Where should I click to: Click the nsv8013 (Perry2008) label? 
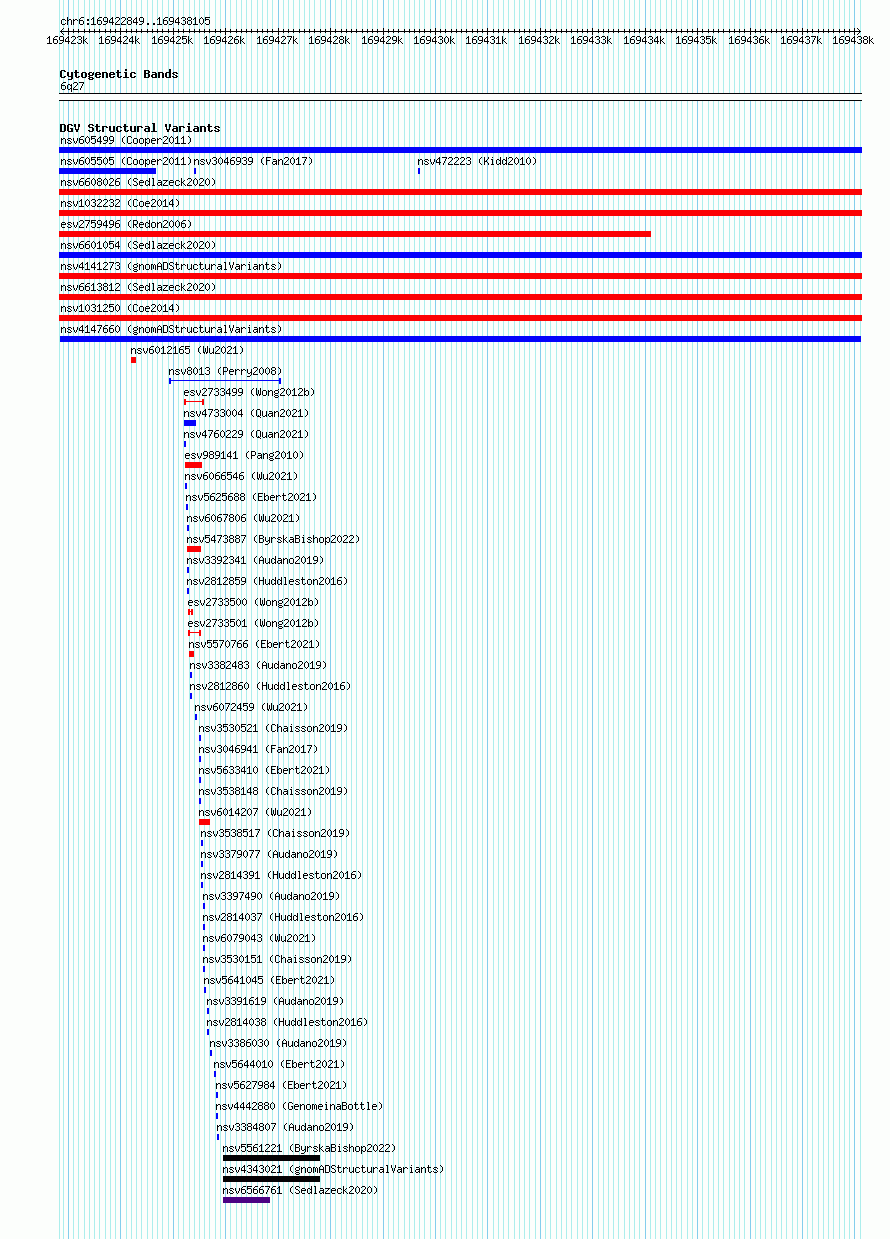pyautogui.click(x=225, y=371)
